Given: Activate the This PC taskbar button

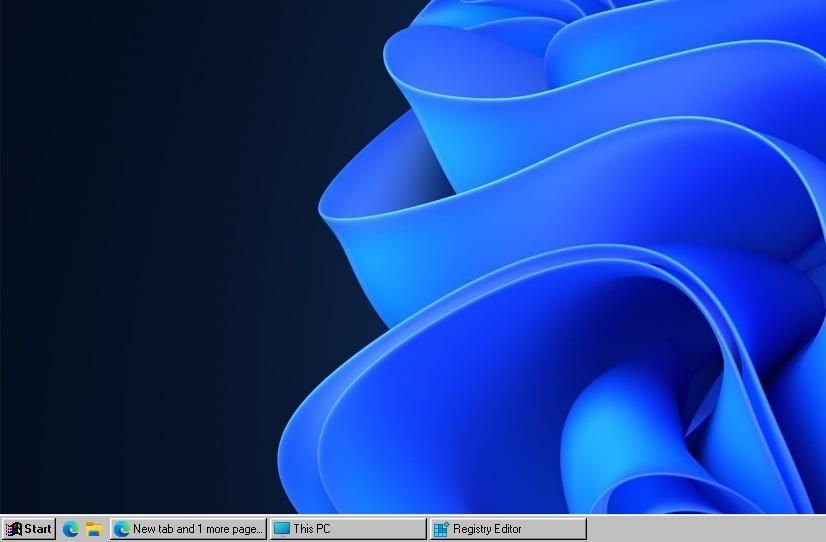Looking at the screenshot, I should tap(348, 529).
